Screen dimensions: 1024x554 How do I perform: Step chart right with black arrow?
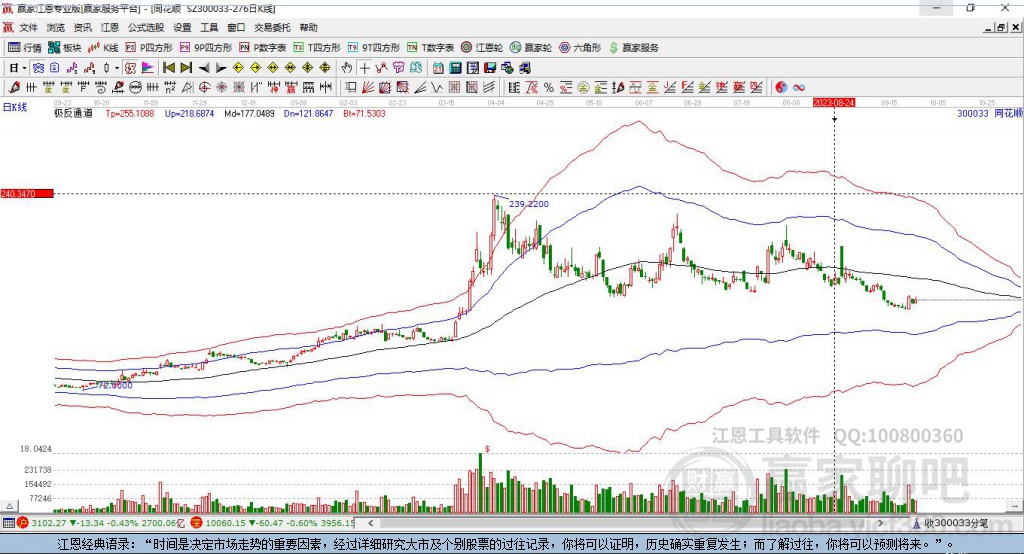coord(221,68)
